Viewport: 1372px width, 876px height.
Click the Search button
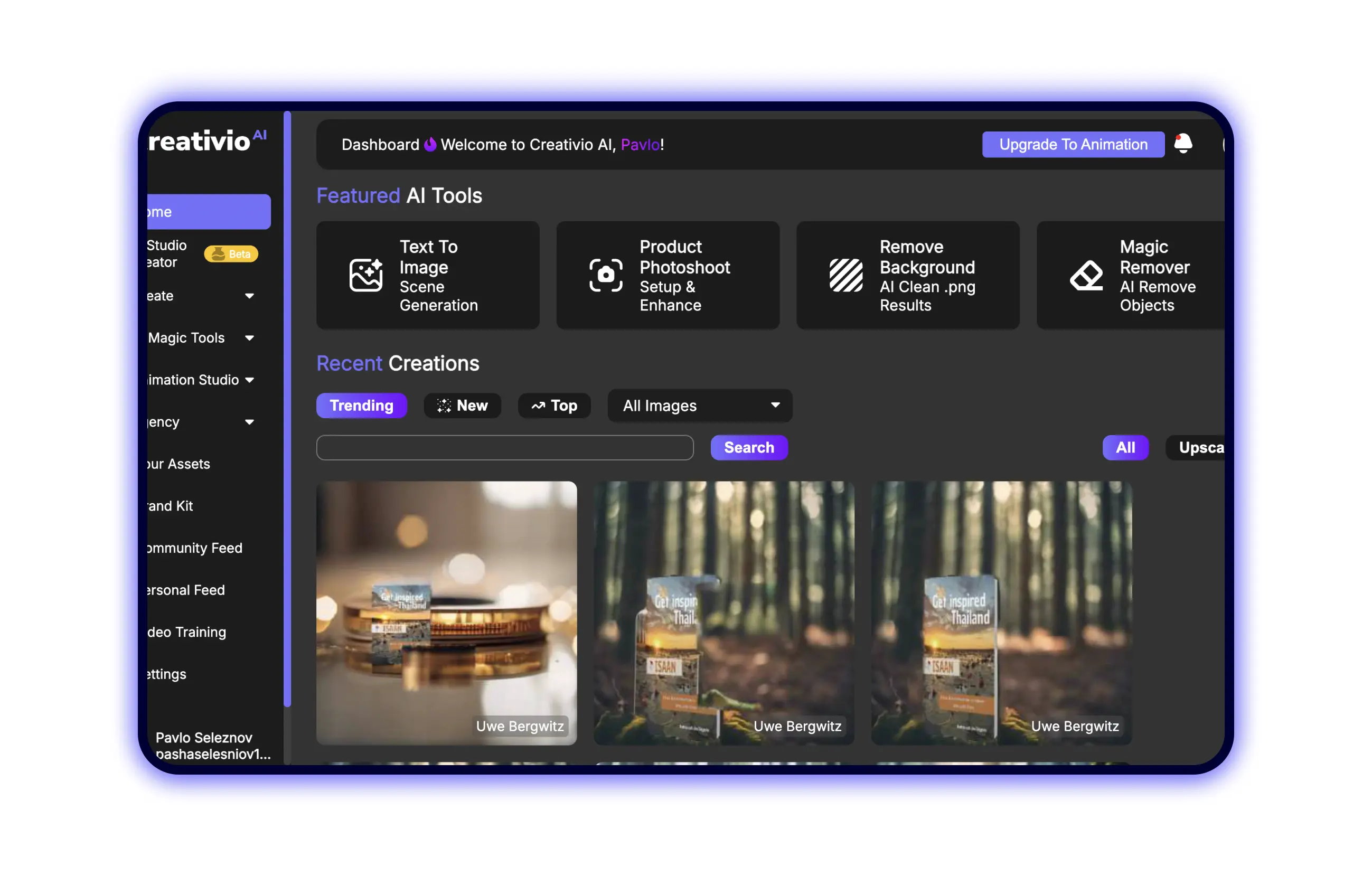749,448
